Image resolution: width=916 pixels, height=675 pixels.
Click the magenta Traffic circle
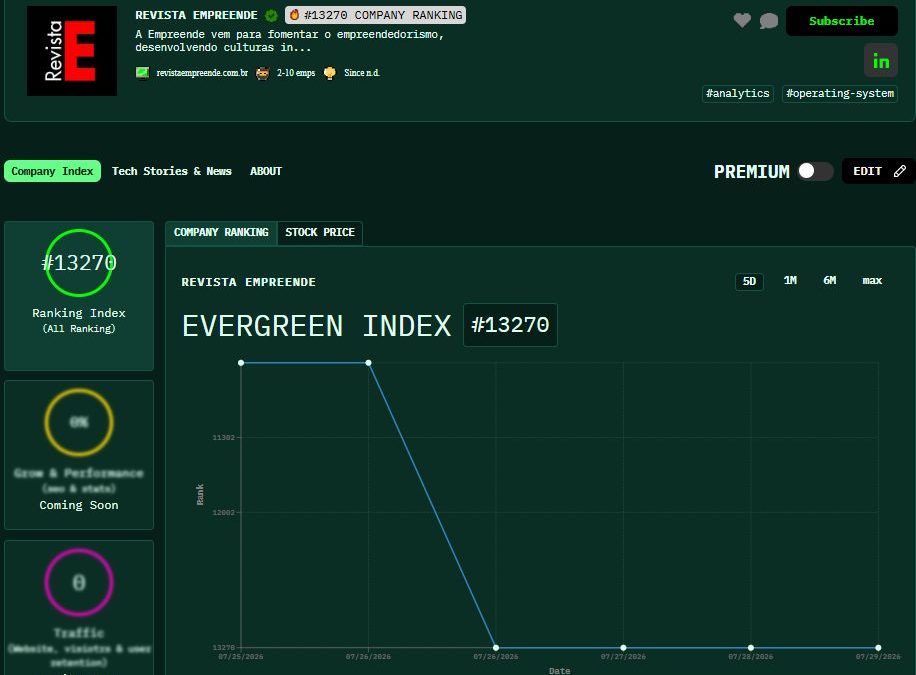pyautogui.click(x=79, y=582)
